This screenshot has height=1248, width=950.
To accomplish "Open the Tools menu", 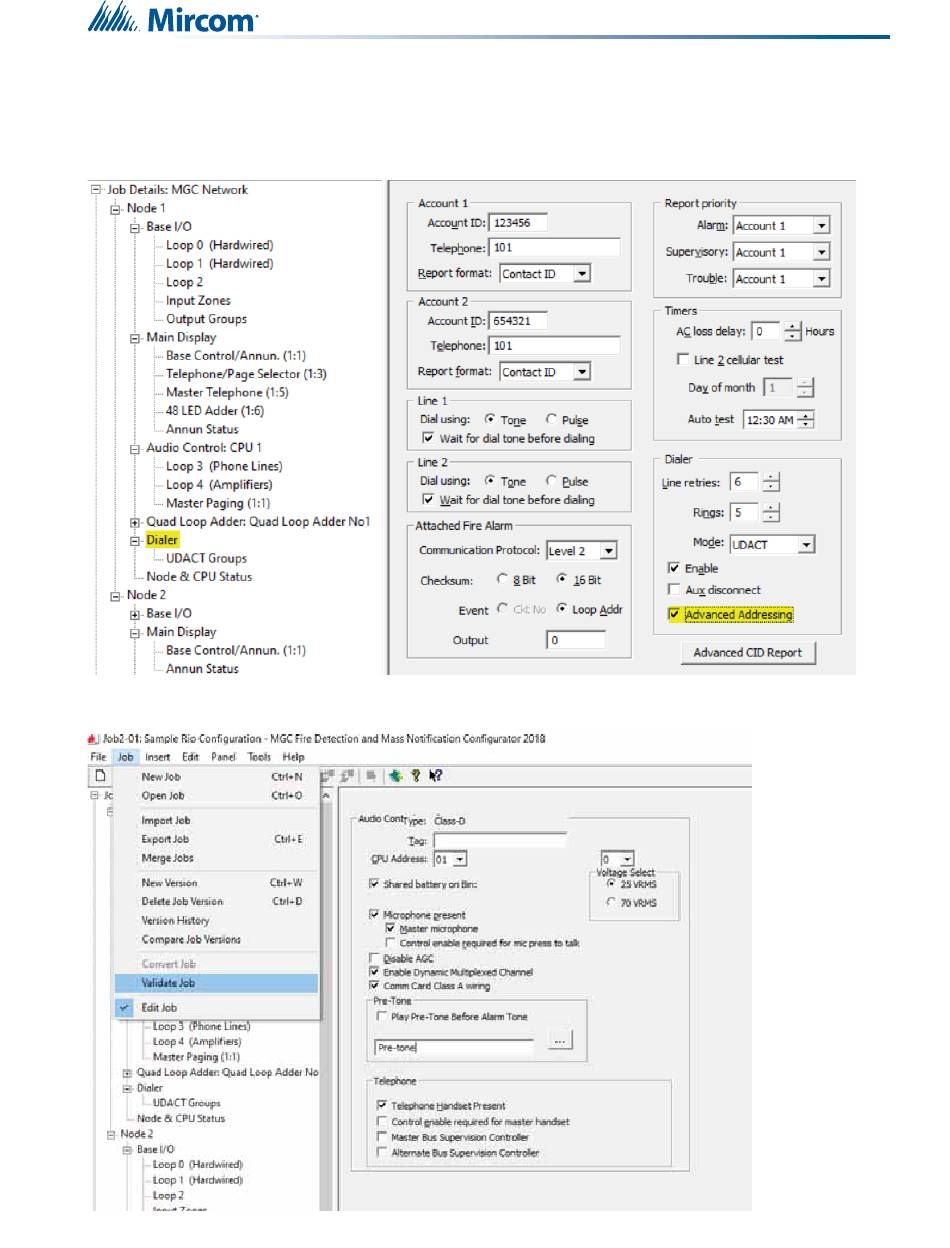I will tap(259, 757).
